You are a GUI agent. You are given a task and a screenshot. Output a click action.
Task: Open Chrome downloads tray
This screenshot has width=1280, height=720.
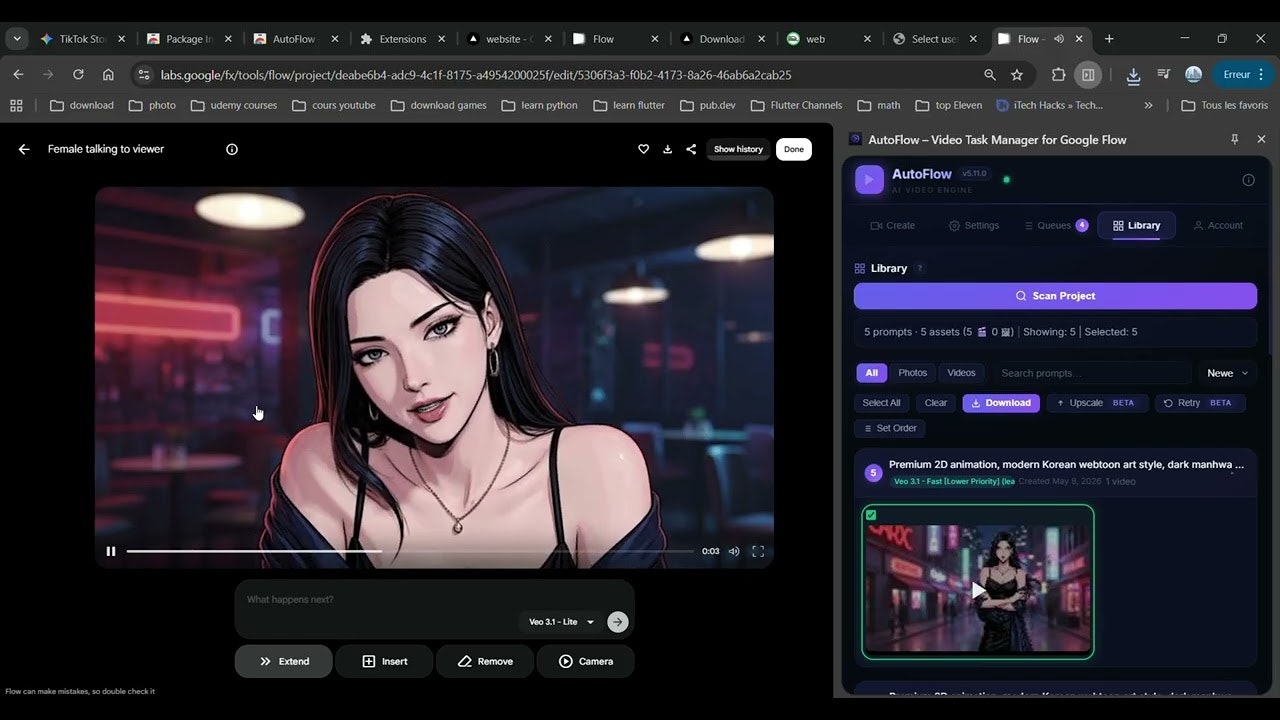(x=1133, y=75)
